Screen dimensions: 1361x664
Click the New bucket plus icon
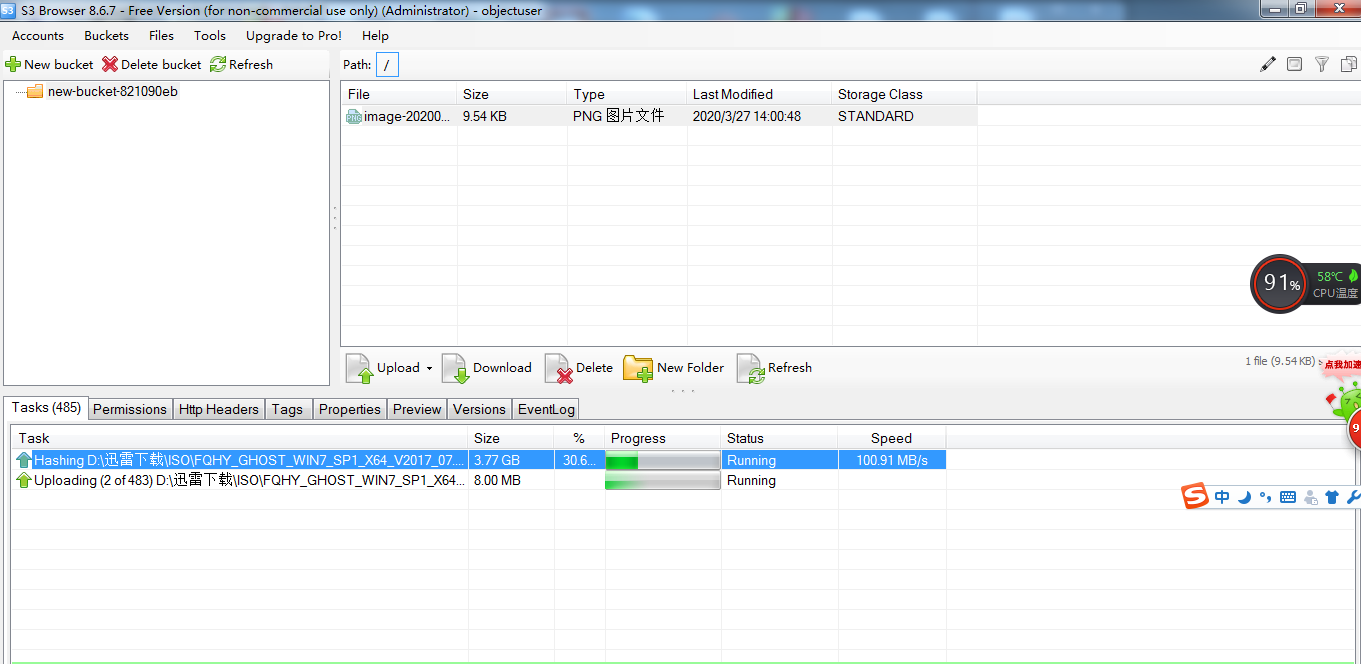(13, 64)
